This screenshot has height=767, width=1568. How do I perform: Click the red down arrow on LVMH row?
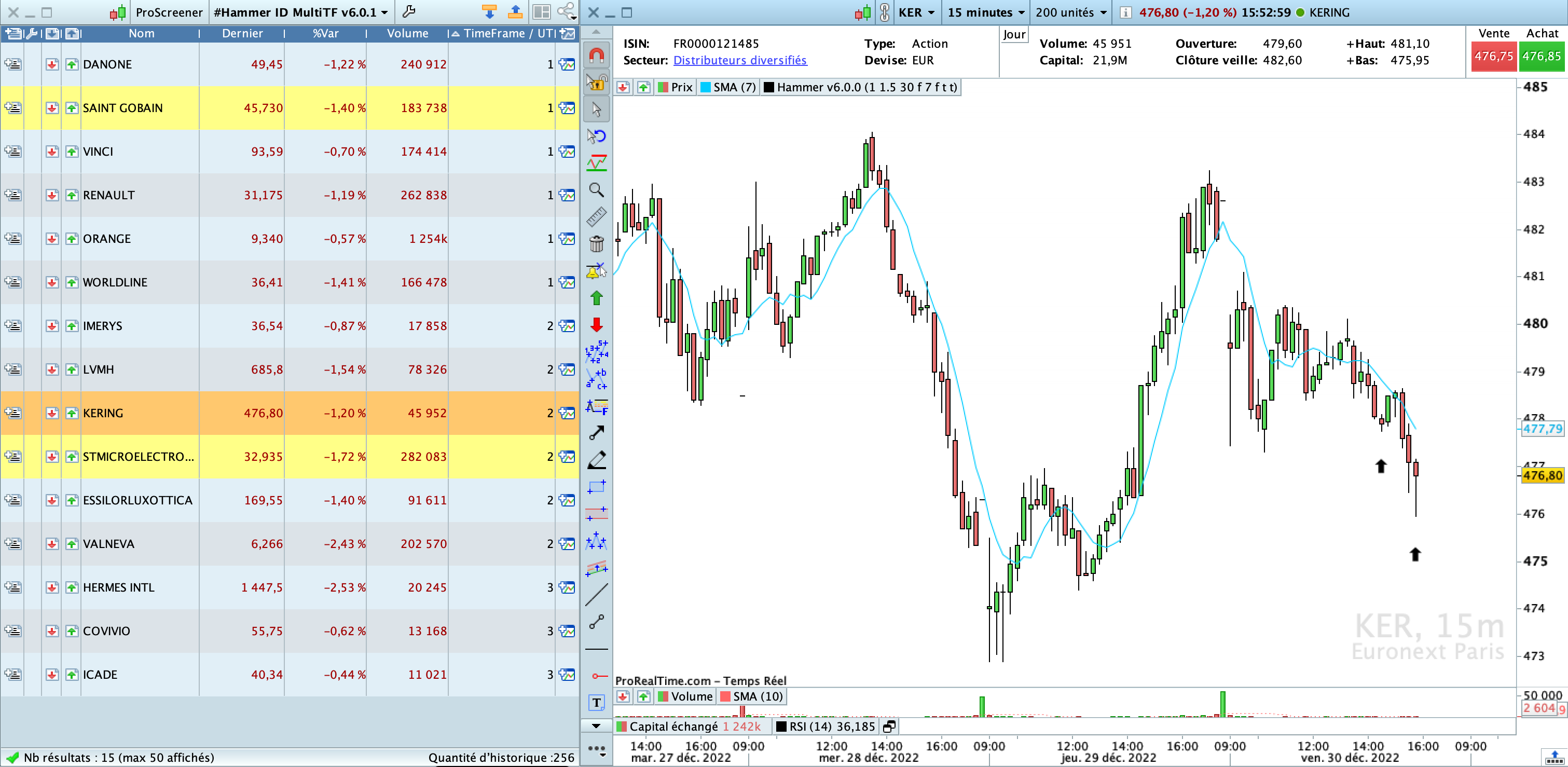point(52,369)
